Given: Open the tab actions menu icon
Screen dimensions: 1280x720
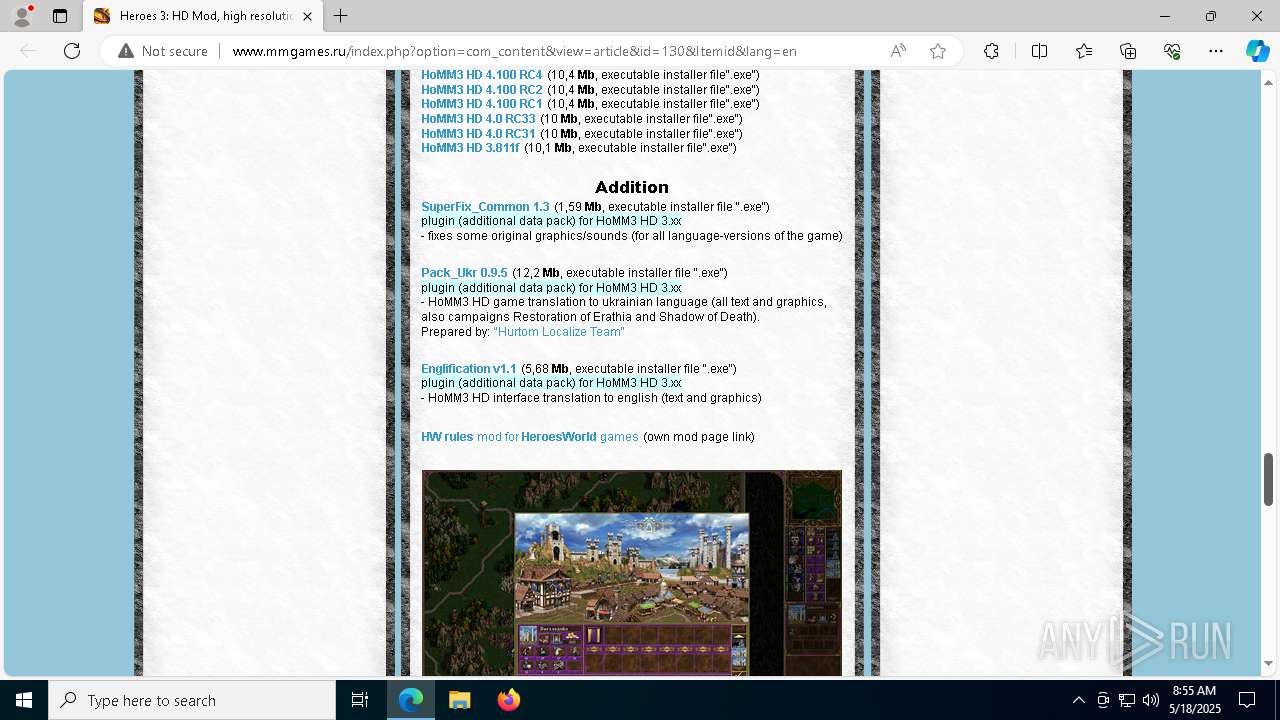Looking at the screenshot, I should pos(60,16).
